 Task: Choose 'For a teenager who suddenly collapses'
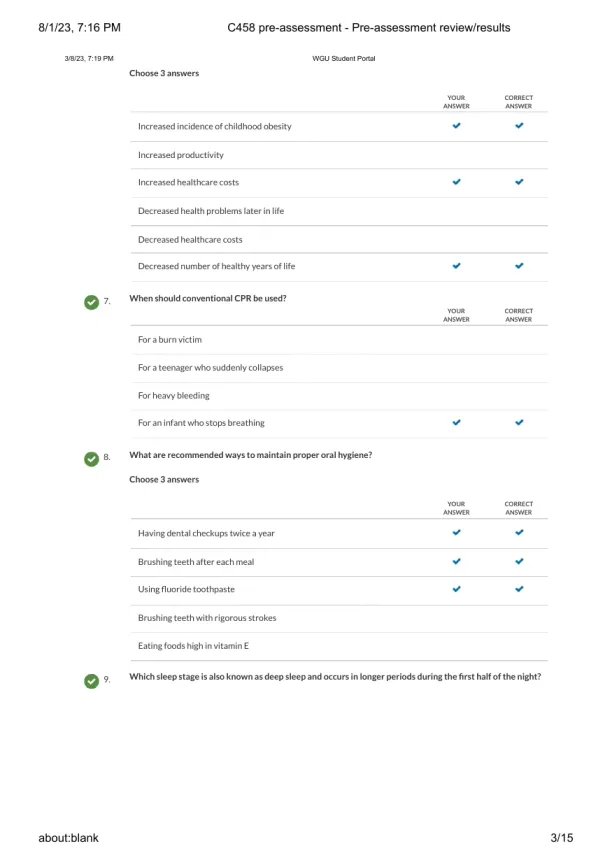(210, 367)
